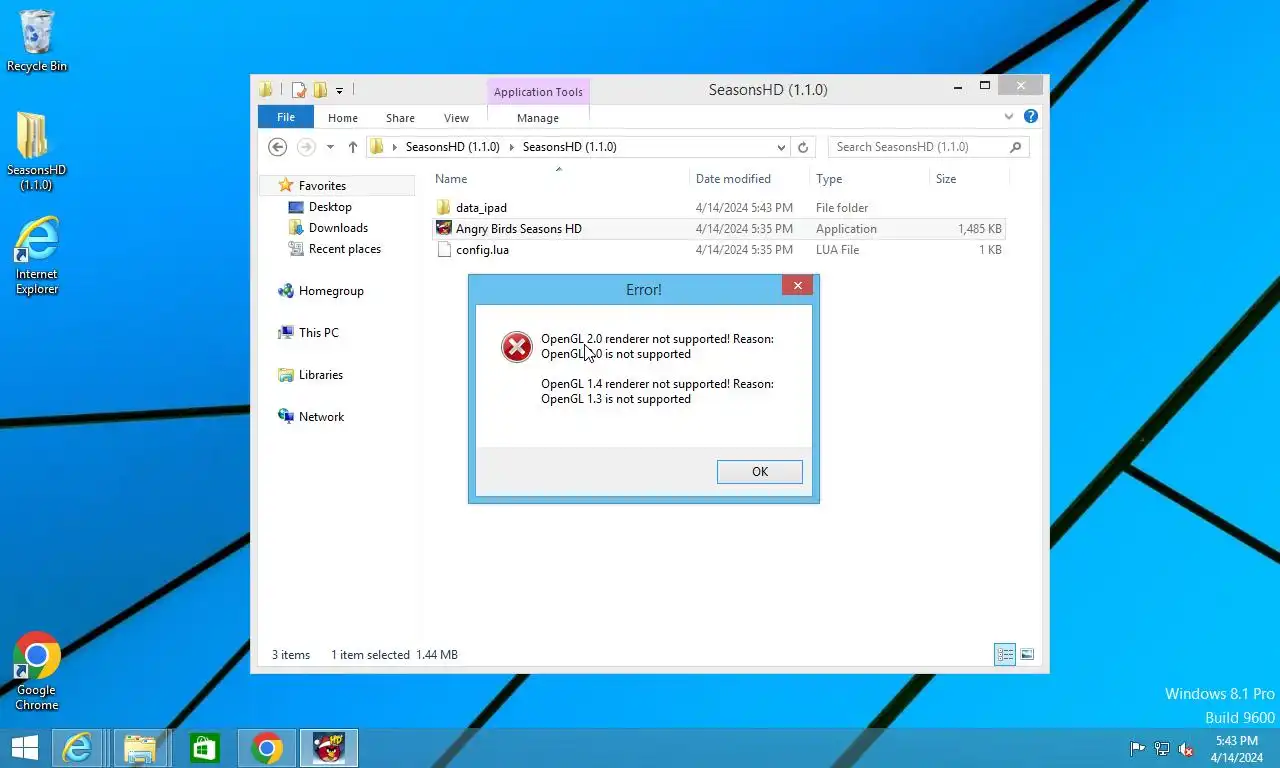Open the Home ribbon tab
Viewport: 1280px width, 768px height.
[343, 118]
